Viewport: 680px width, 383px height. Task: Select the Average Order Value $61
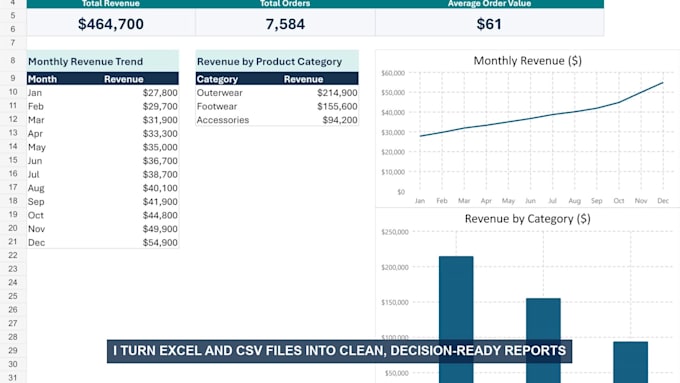click(x=489, y=24)
